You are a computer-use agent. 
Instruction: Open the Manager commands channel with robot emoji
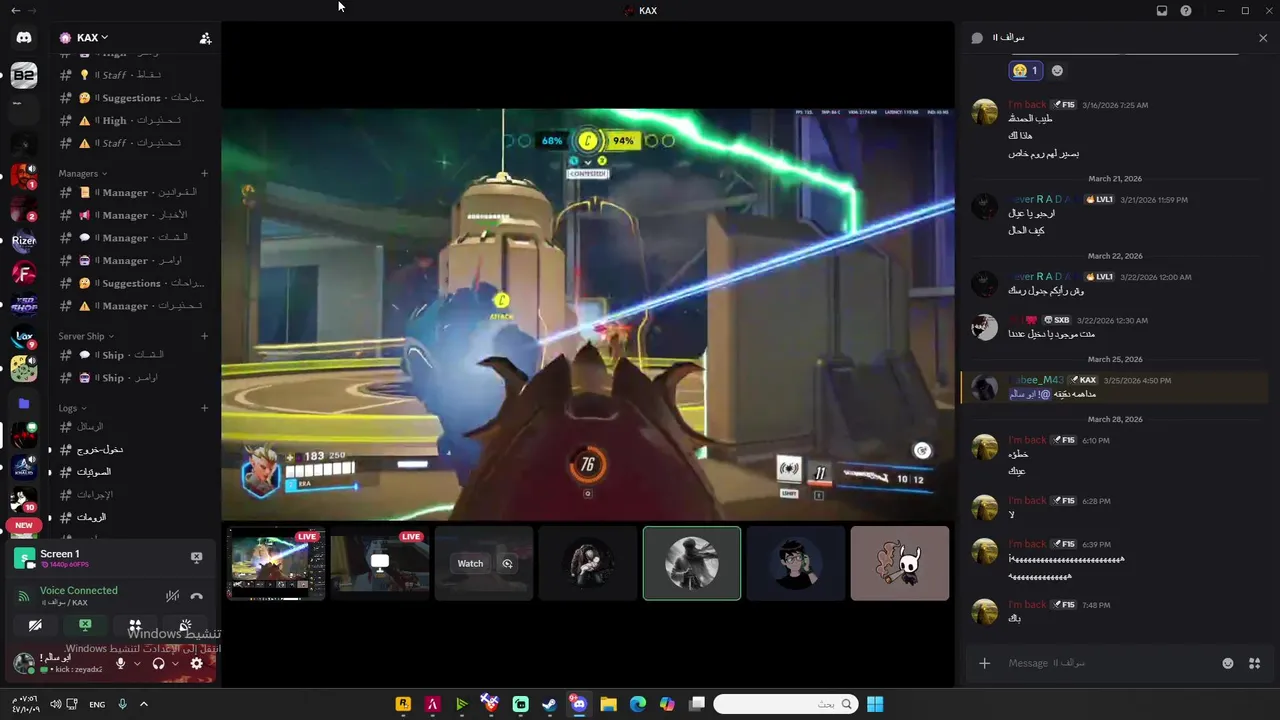pos(133,260)
